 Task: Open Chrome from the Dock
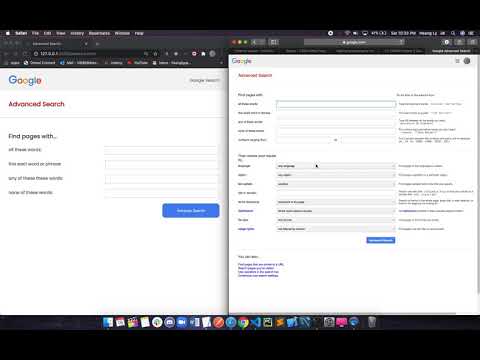pos(243,322)
